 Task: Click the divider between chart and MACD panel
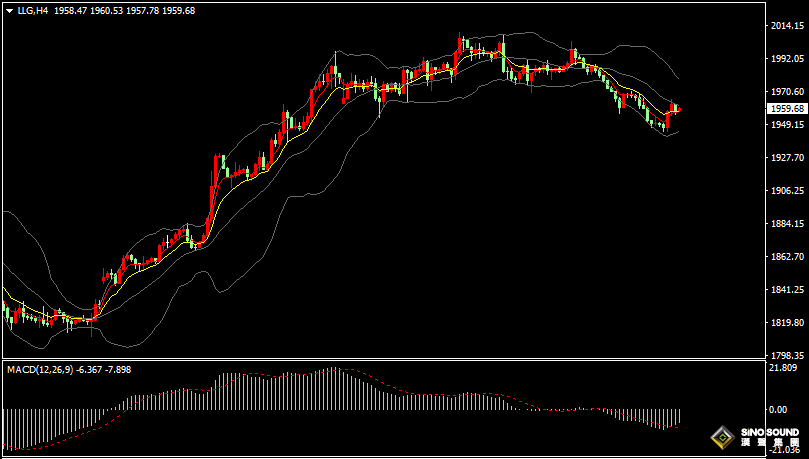click(x=380, y=359)
